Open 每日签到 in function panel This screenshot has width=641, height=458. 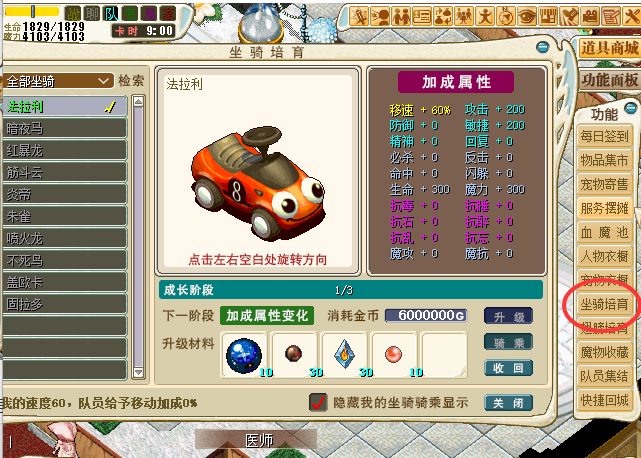(x=605, y=136)
